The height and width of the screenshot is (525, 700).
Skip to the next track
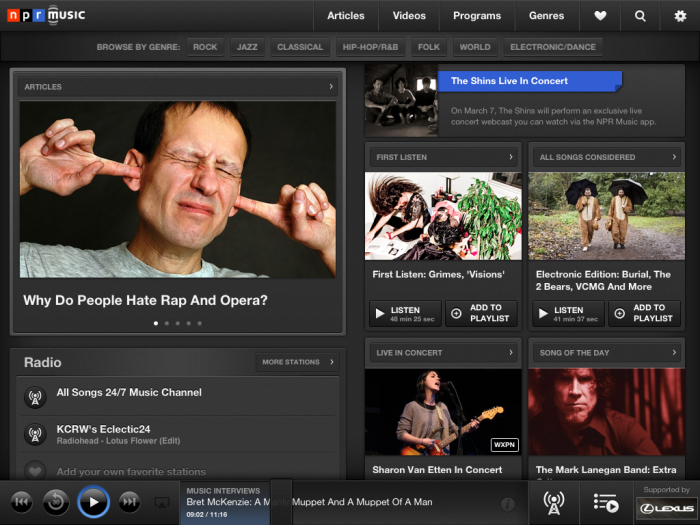129,502
